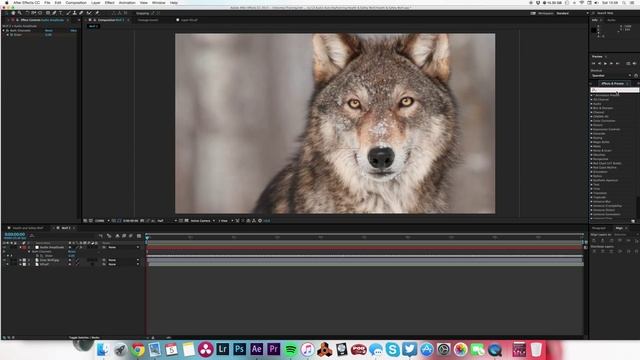Open the Animation menu
Image resolution: width=640 pixels, height=360 pixels.
pyautogui.click(x=127, y=3)
